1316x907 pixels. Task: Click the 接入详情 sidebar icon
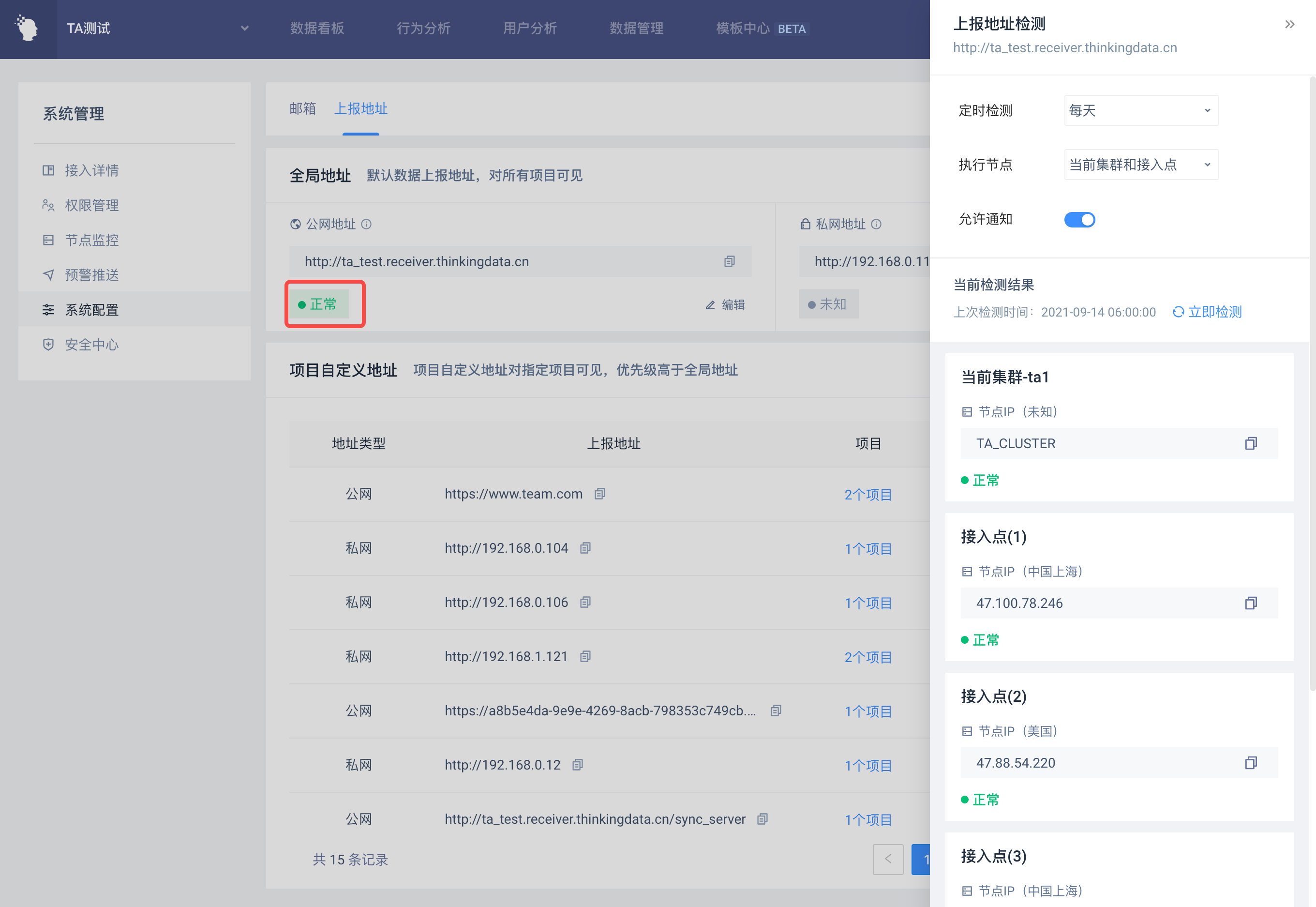pyautogui.click(x=48, y=170)
